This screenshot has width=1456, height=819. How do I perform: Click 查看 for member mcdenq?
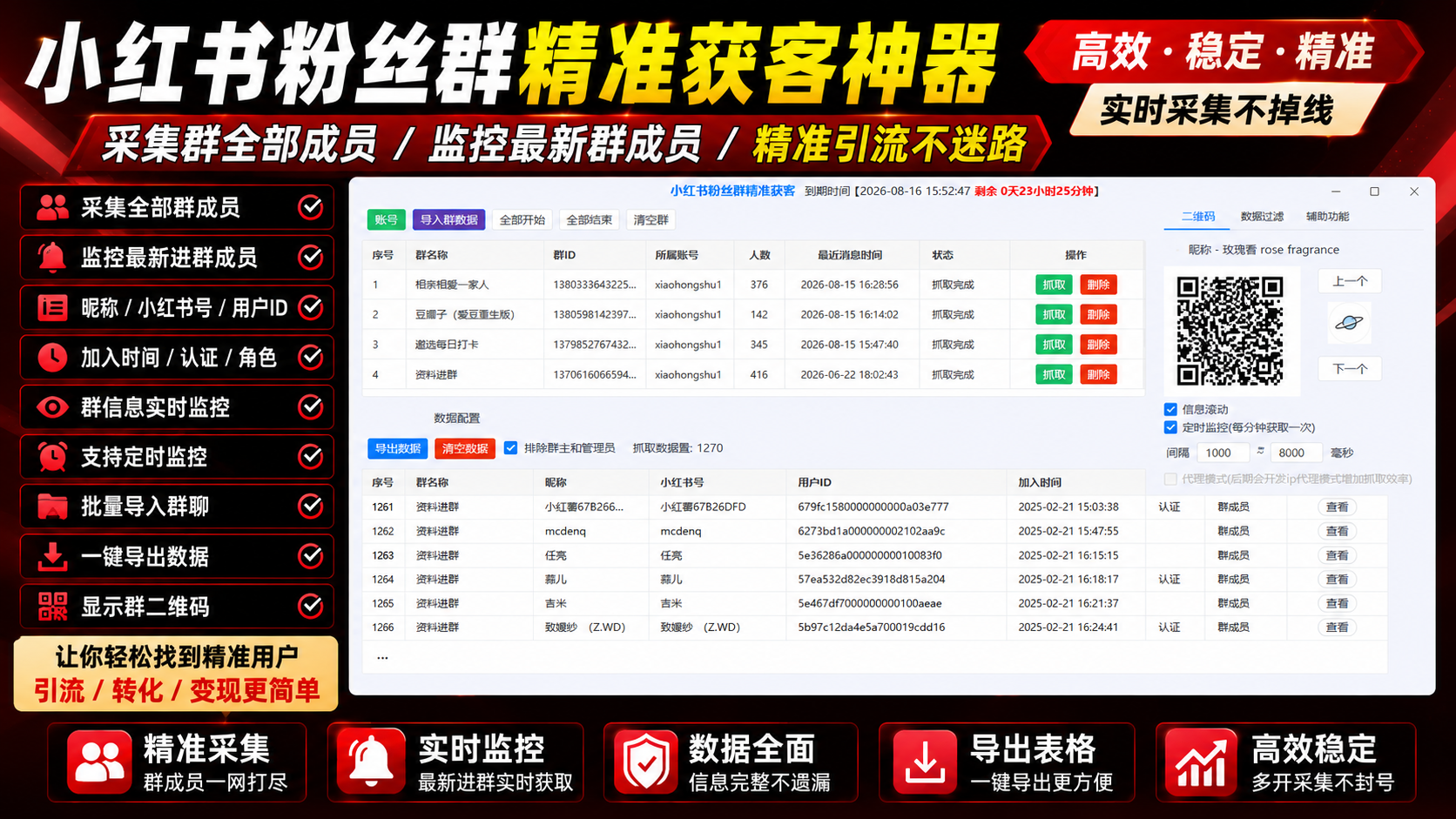click(1337, 531)
